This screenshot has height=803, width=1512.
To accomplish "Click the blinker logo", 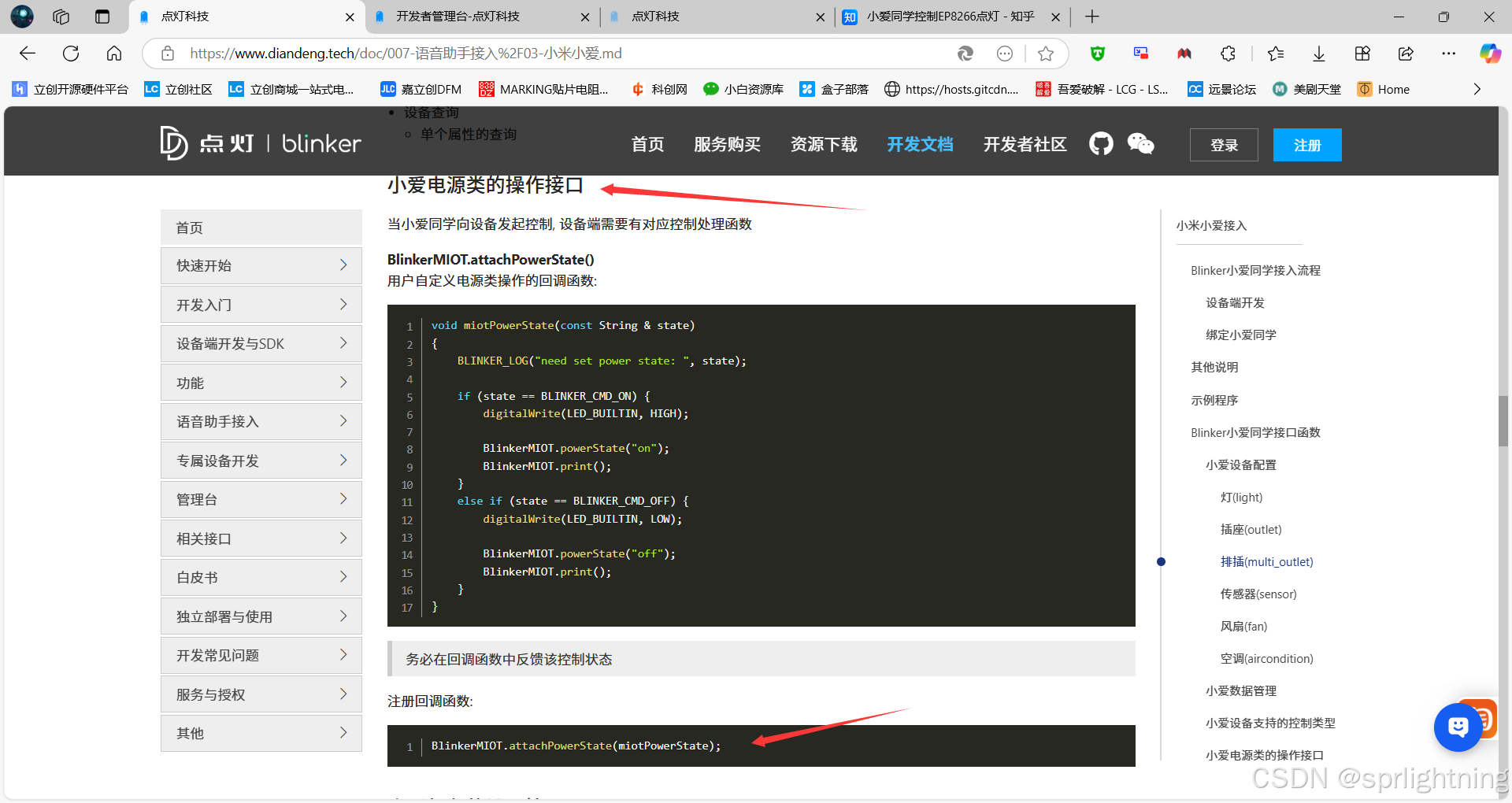I will (x=260, y=143).
